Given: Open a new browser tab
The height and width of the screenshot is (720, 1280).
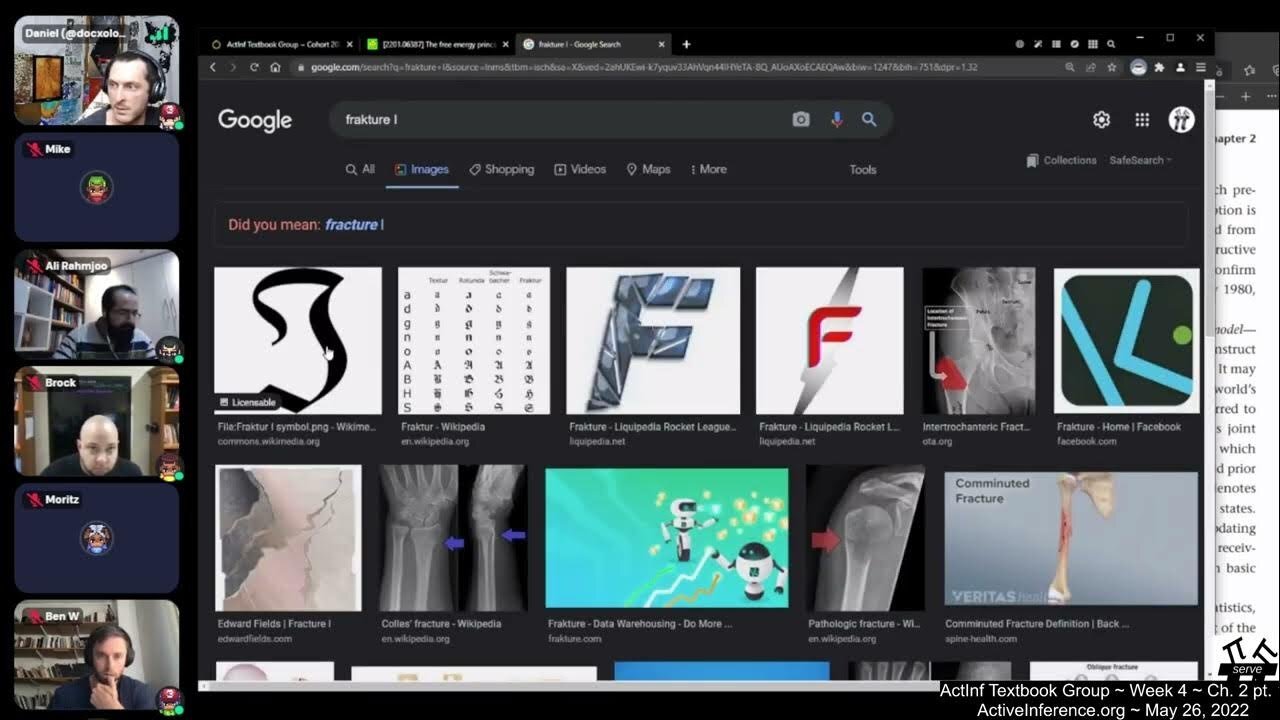Looking at the screenshot, I should coord(686,44).
